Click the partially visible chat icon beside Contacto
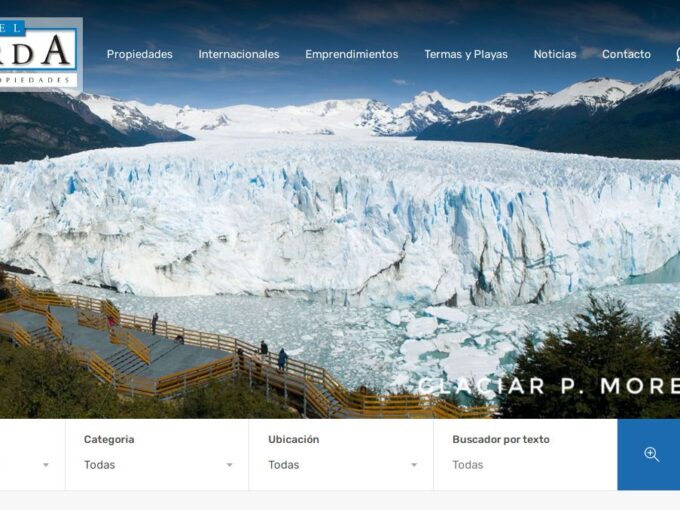680x510 pixels. pos(677,54)
